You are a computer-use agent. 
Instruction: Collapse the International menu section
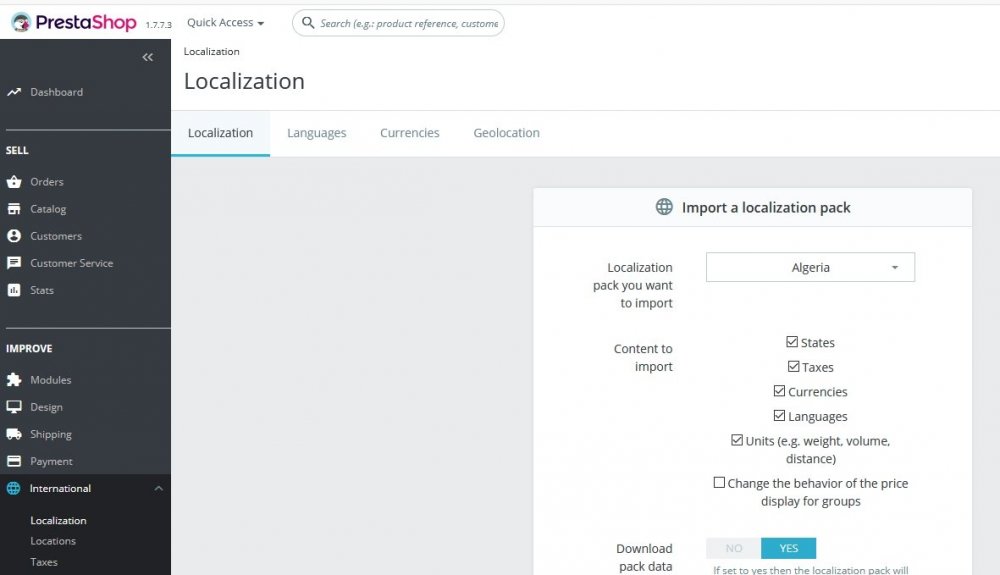pyautogui.click(x=159, y=488)
